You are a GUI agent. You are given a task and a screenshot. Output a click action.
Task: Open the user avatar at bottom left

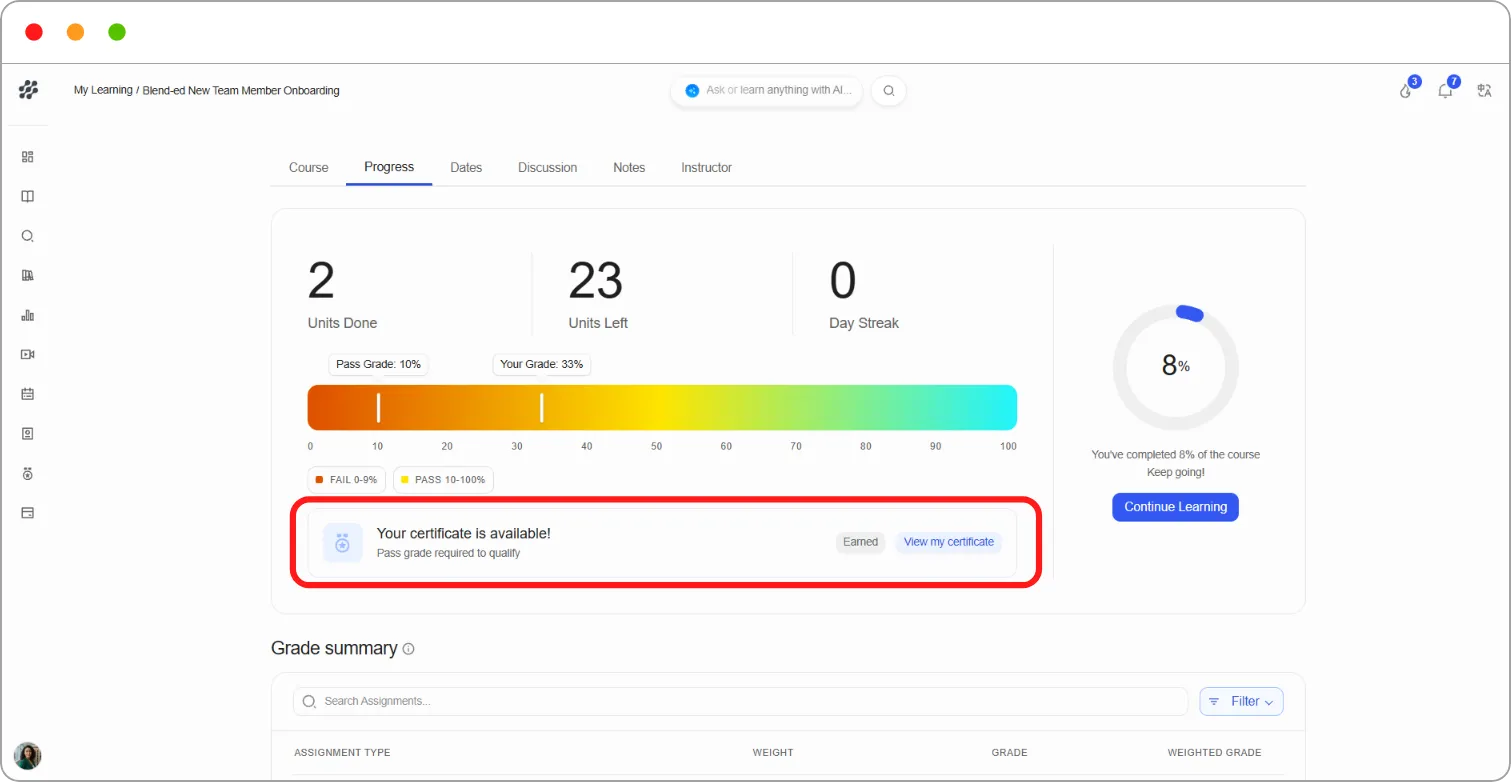(x=28, y=756)
